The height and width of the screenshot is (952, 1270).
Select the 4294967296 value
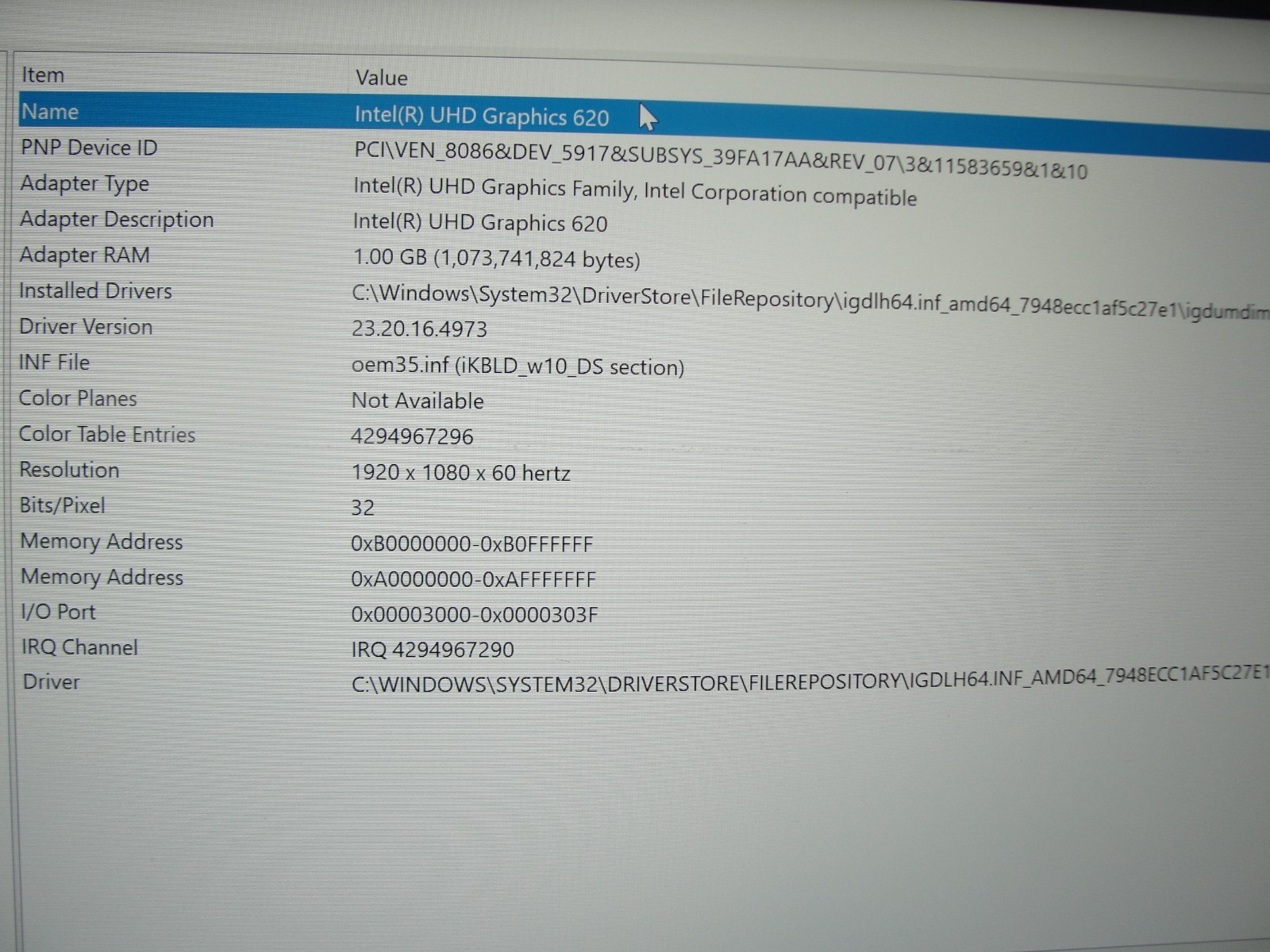click(x=412, y=436)
